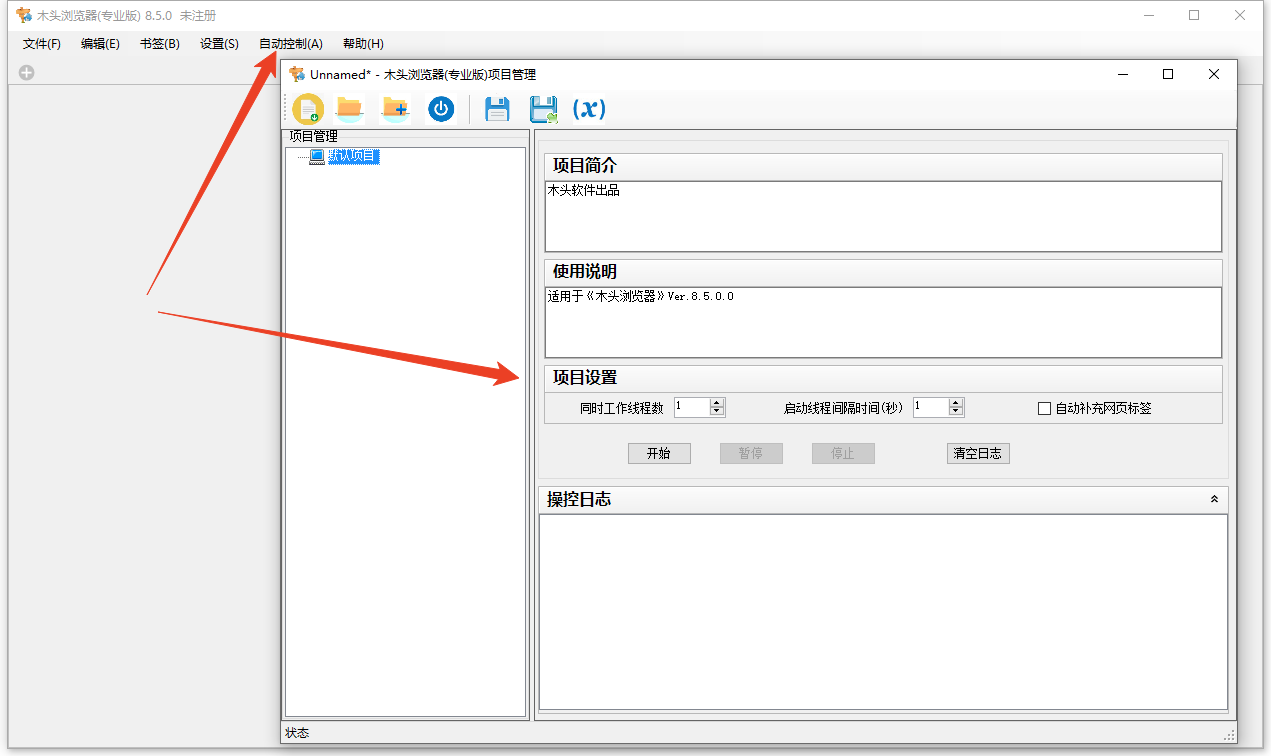Open the (x) variables editor icon

click(589, 110)
